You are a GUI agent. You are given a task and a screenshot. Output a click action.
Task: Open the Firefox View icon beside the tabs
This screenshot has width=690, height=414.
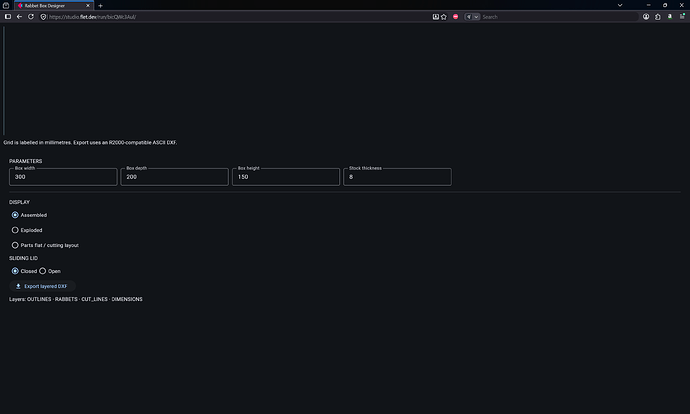pos(6,5)
